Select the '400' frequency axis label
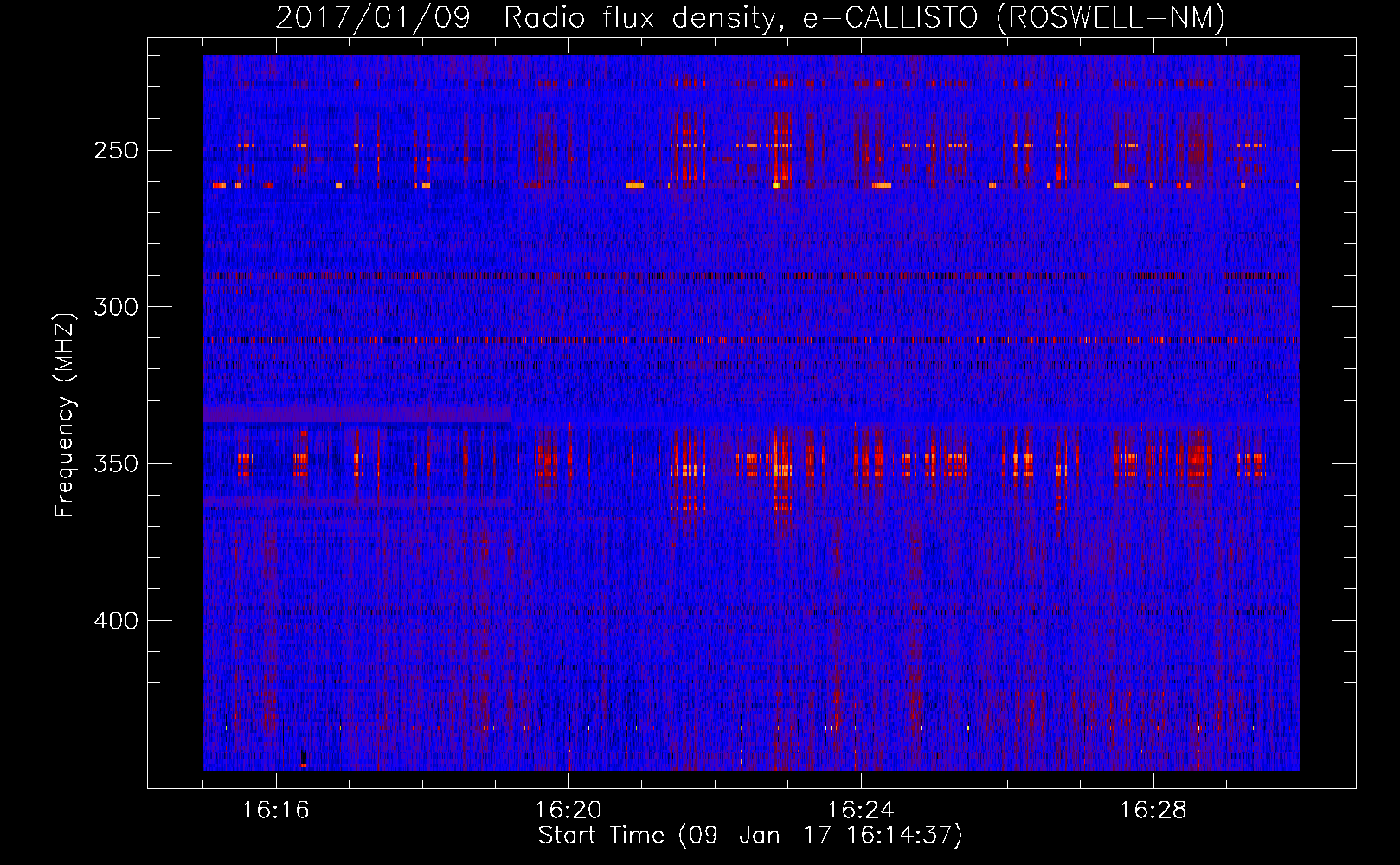The image size is (1400, 865). [116, 621]
